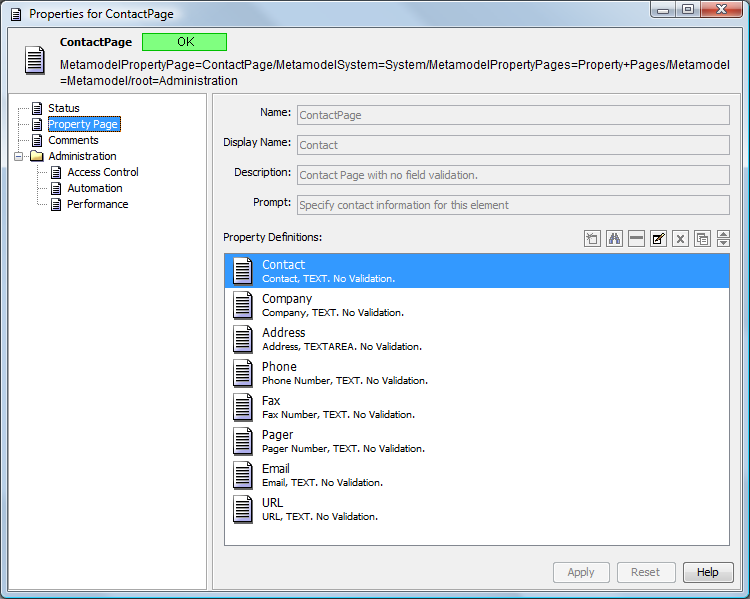Click the bold ContactPage heading
Image resolution: width=750 pixels, height=599 pixels.
click(96, 42)
